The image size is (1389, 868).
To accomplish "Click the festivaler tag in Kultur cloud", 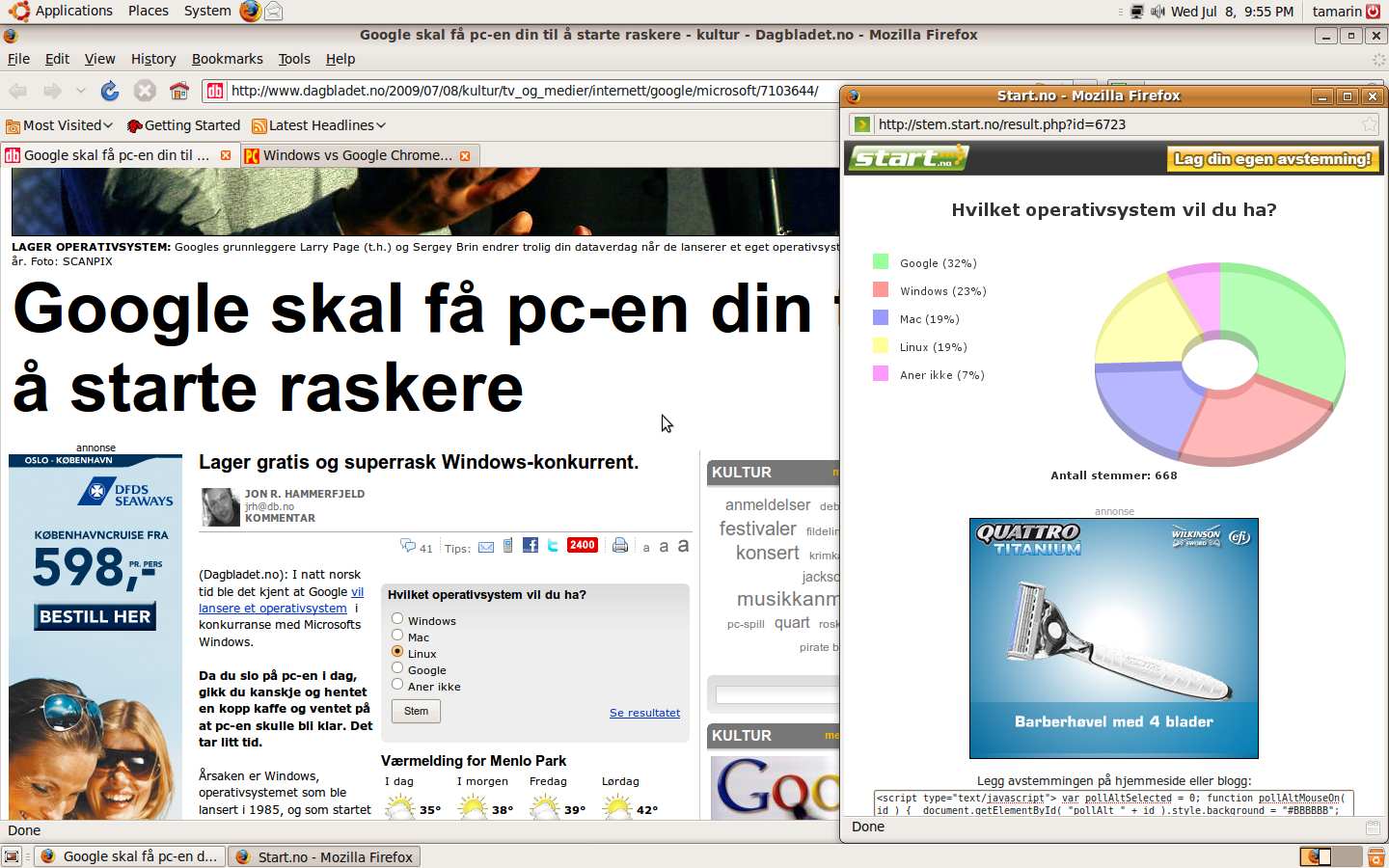I will click(758, 529).
